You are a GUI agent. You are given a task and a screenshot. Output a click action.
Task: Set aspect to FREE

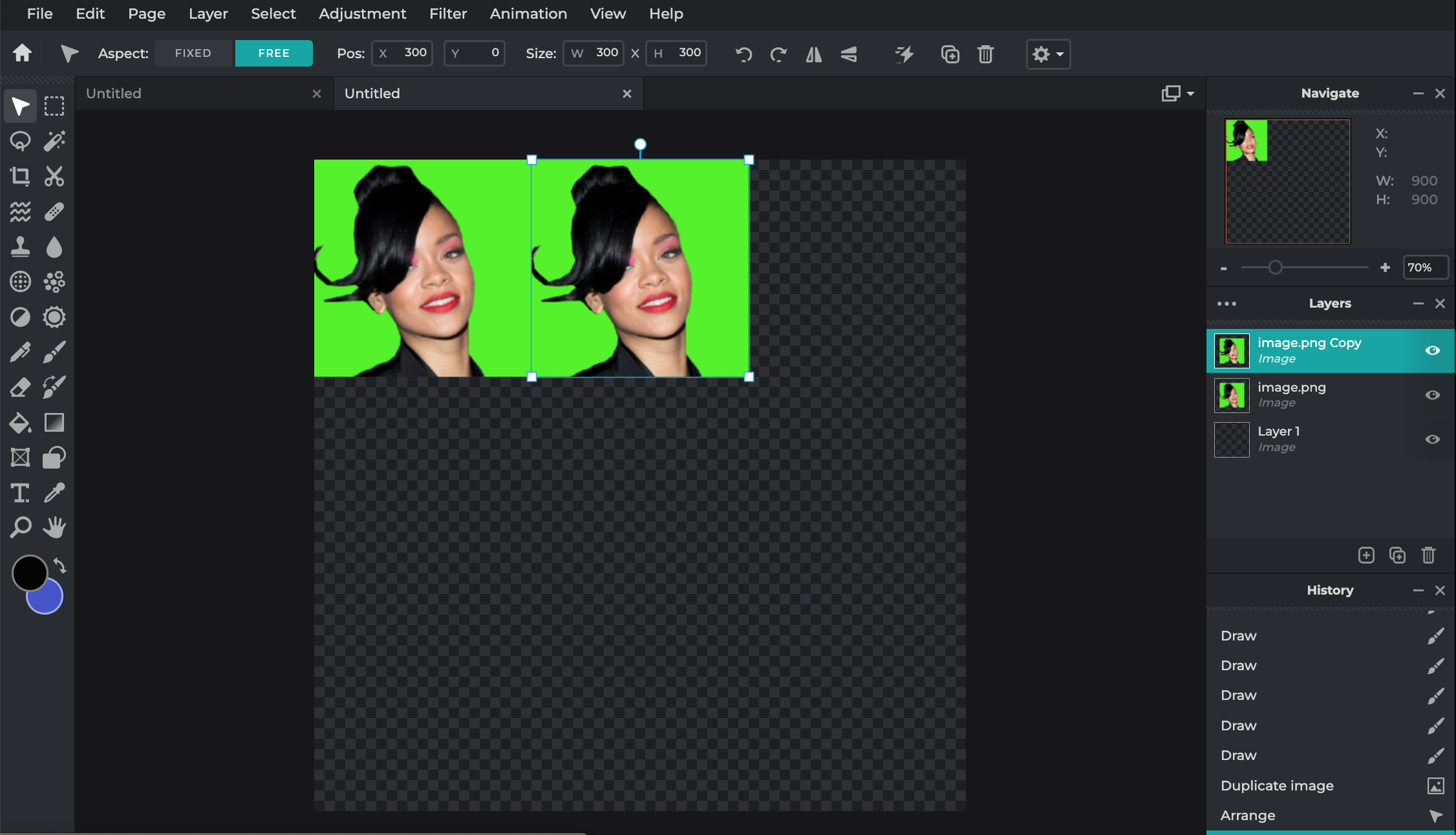pos(273,53)
